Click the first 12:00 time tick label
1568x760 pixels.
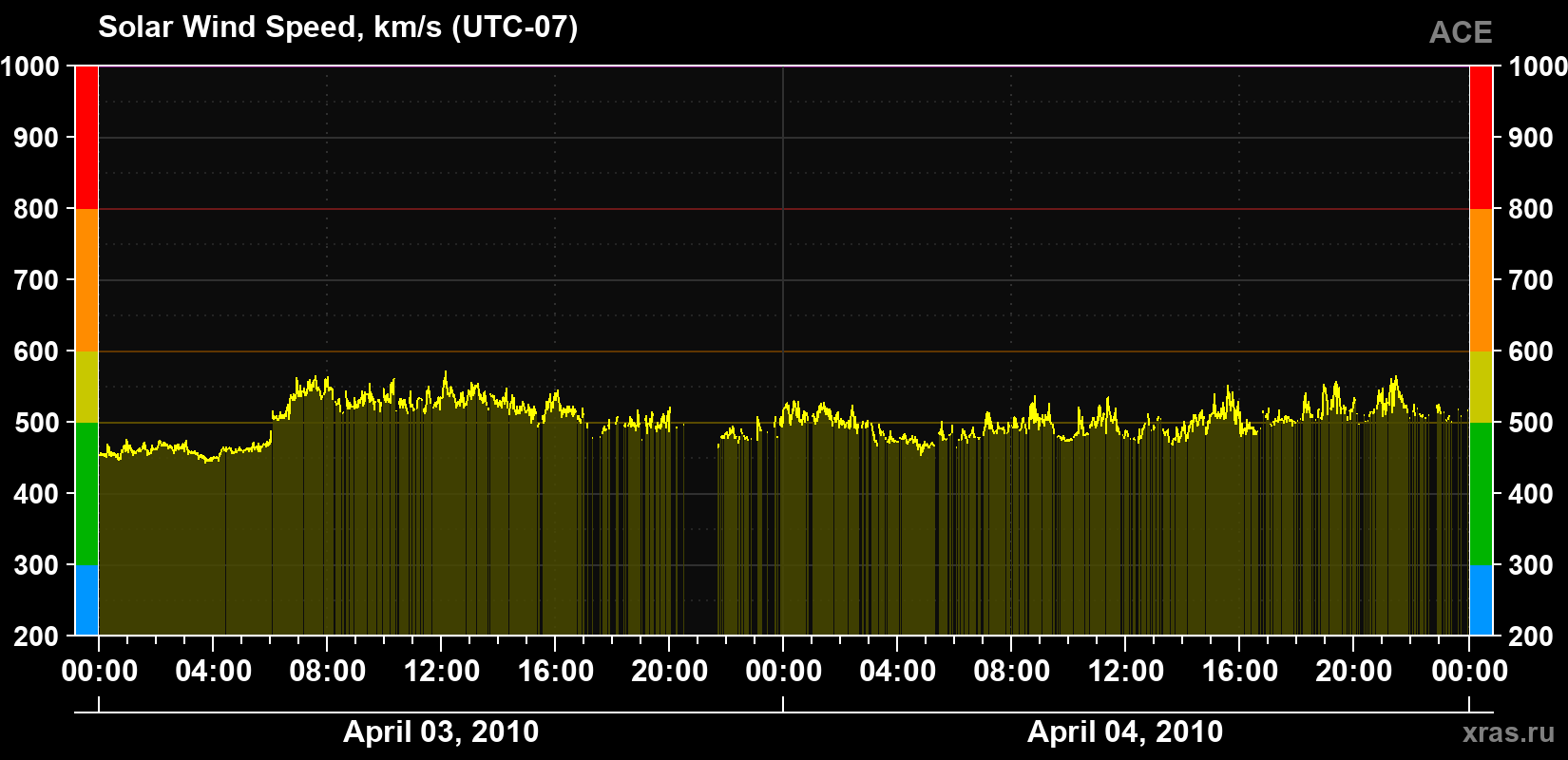pyautogui.click(x=442, y=671)
